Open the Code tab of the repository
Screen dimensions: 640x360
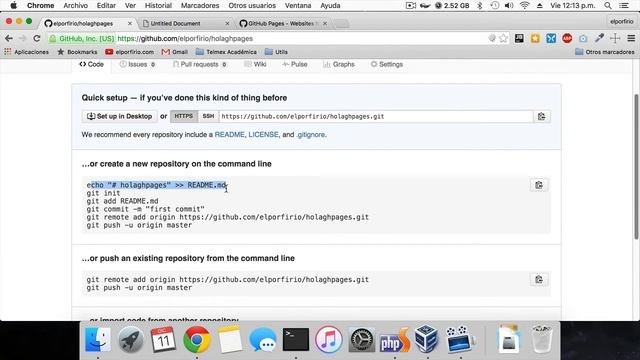click(91, 64)
